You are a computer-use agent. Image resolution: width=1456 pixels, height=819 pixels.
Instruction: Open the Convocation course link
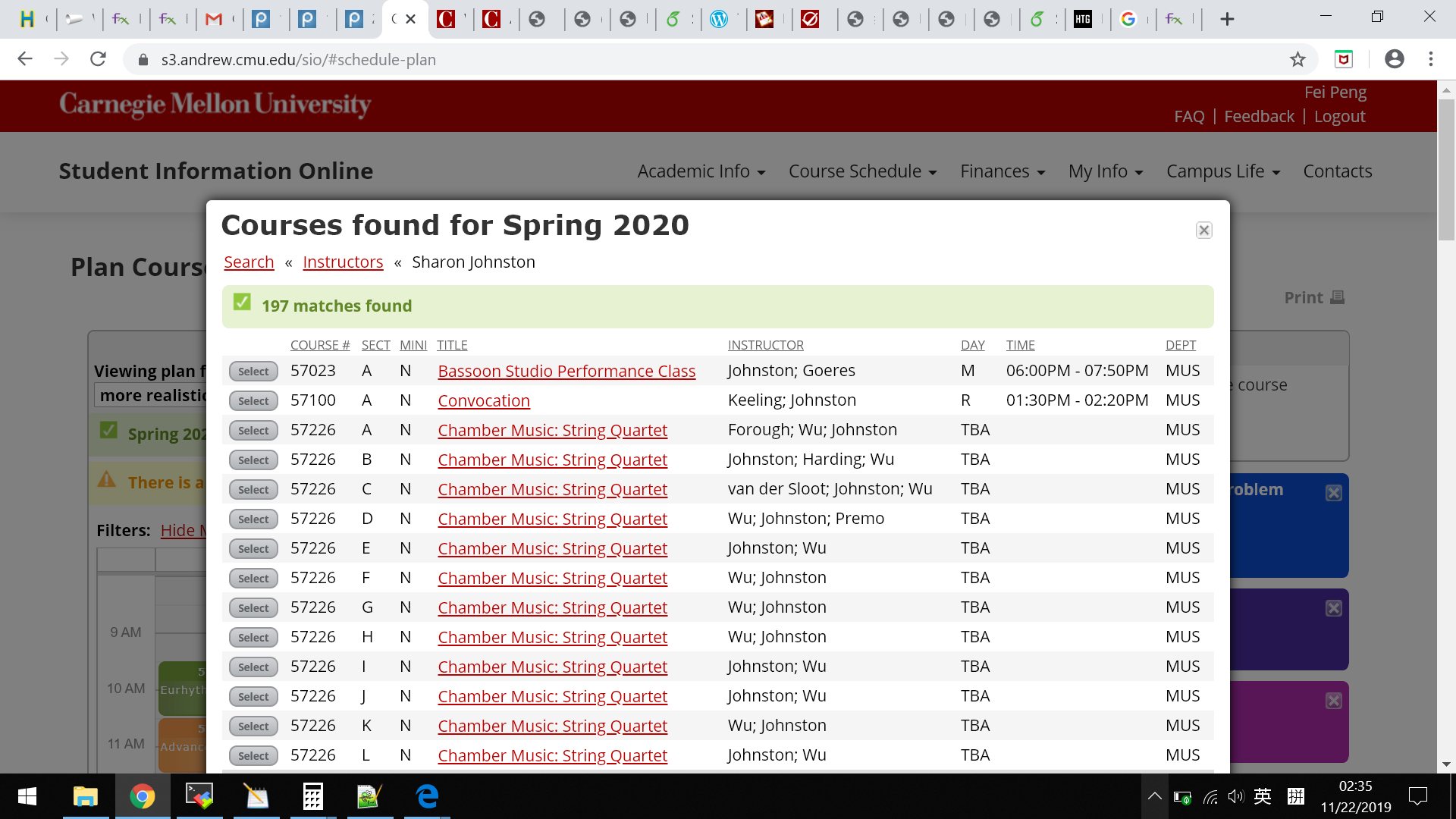[x=484, y=400]
